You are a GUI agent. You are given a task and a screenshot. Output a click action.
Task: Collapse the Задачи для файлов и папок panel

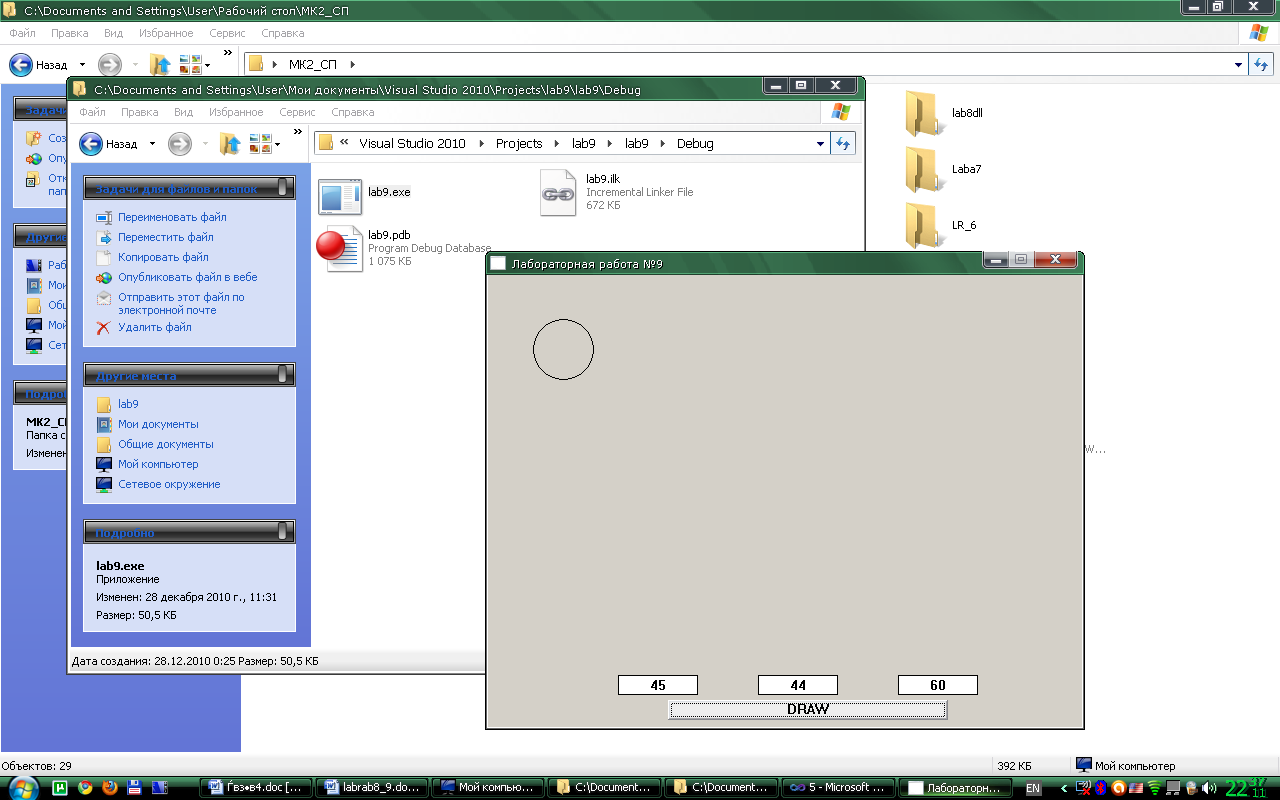283,187
